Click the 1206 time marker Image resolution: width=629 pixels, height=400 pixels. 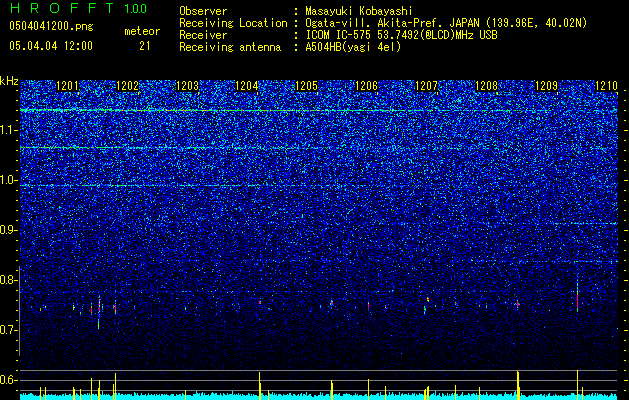(367, 86)
